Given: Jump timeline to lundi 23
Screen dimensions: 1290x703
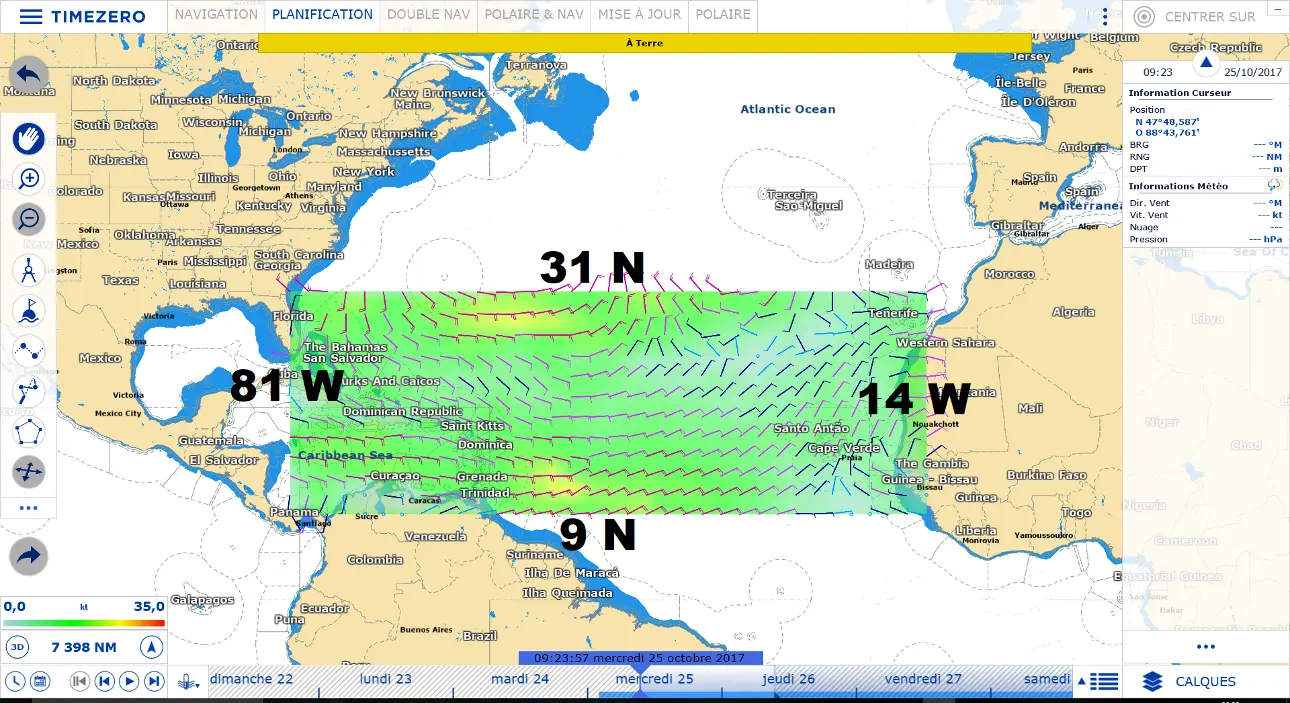Looking at the screenshot, I should pyautogui.click(x=386, y=679).
